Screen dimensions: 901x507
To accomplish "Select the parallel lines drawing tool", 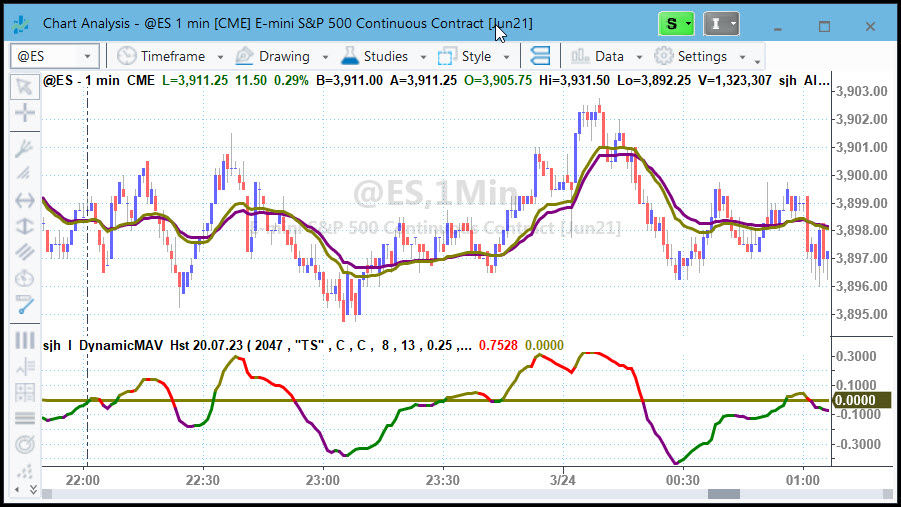I will point(24,252).
